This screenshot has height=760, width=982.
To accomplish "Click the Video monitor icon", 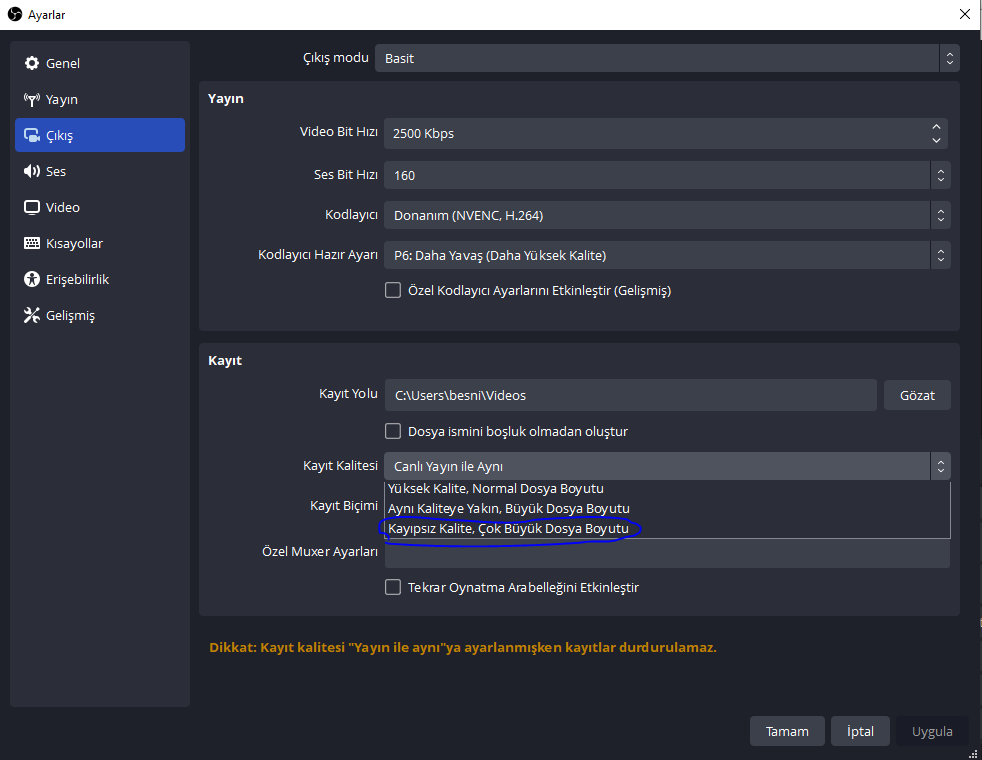I will click(31, 208).
